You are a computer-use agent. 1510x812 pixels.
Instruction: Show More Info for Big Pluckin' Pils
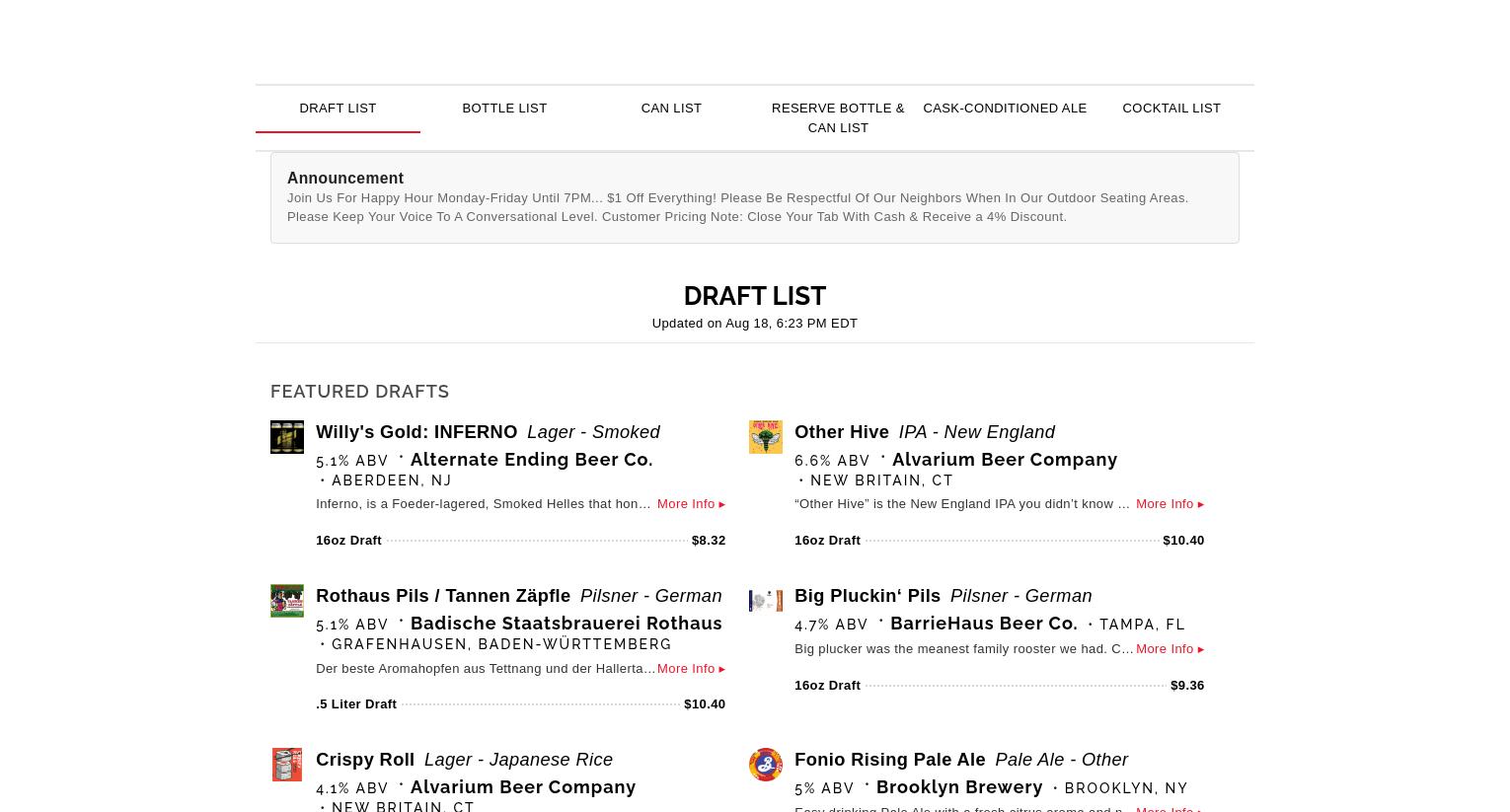click(1170, 649)
